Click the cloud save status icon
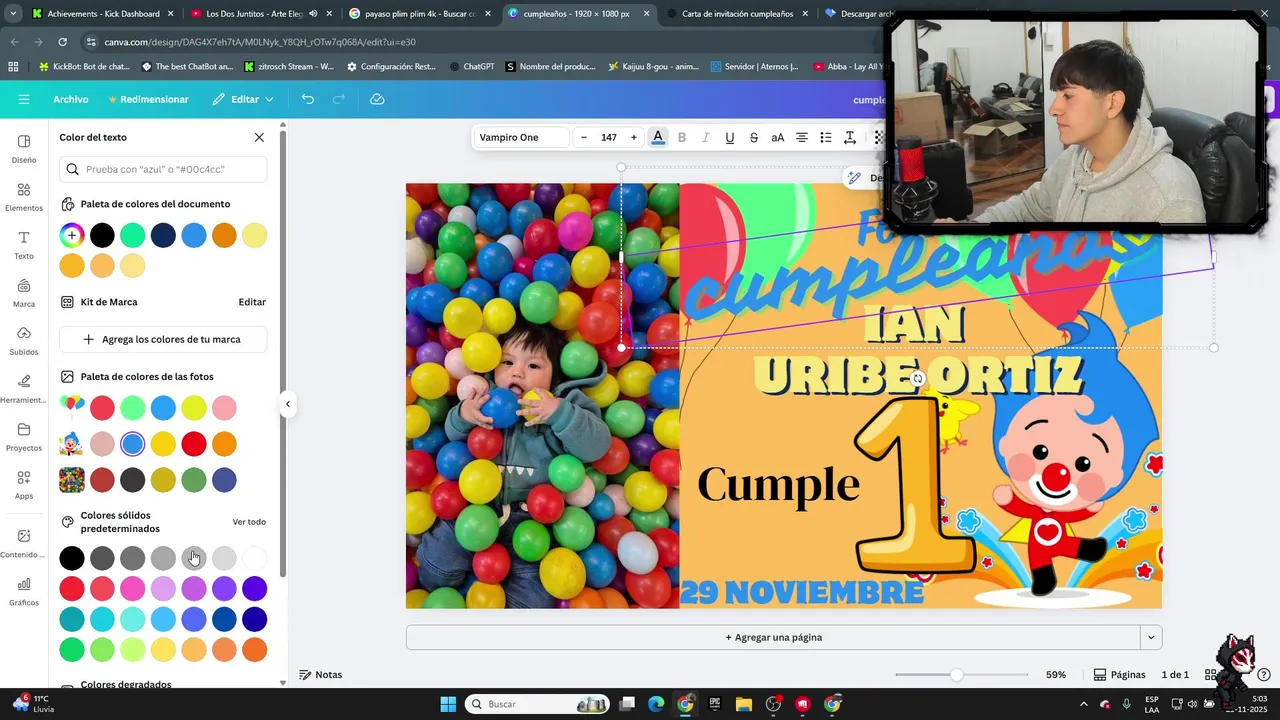Image resolution: width=1280 pixels, height=720 pixels. click(377, 99)
